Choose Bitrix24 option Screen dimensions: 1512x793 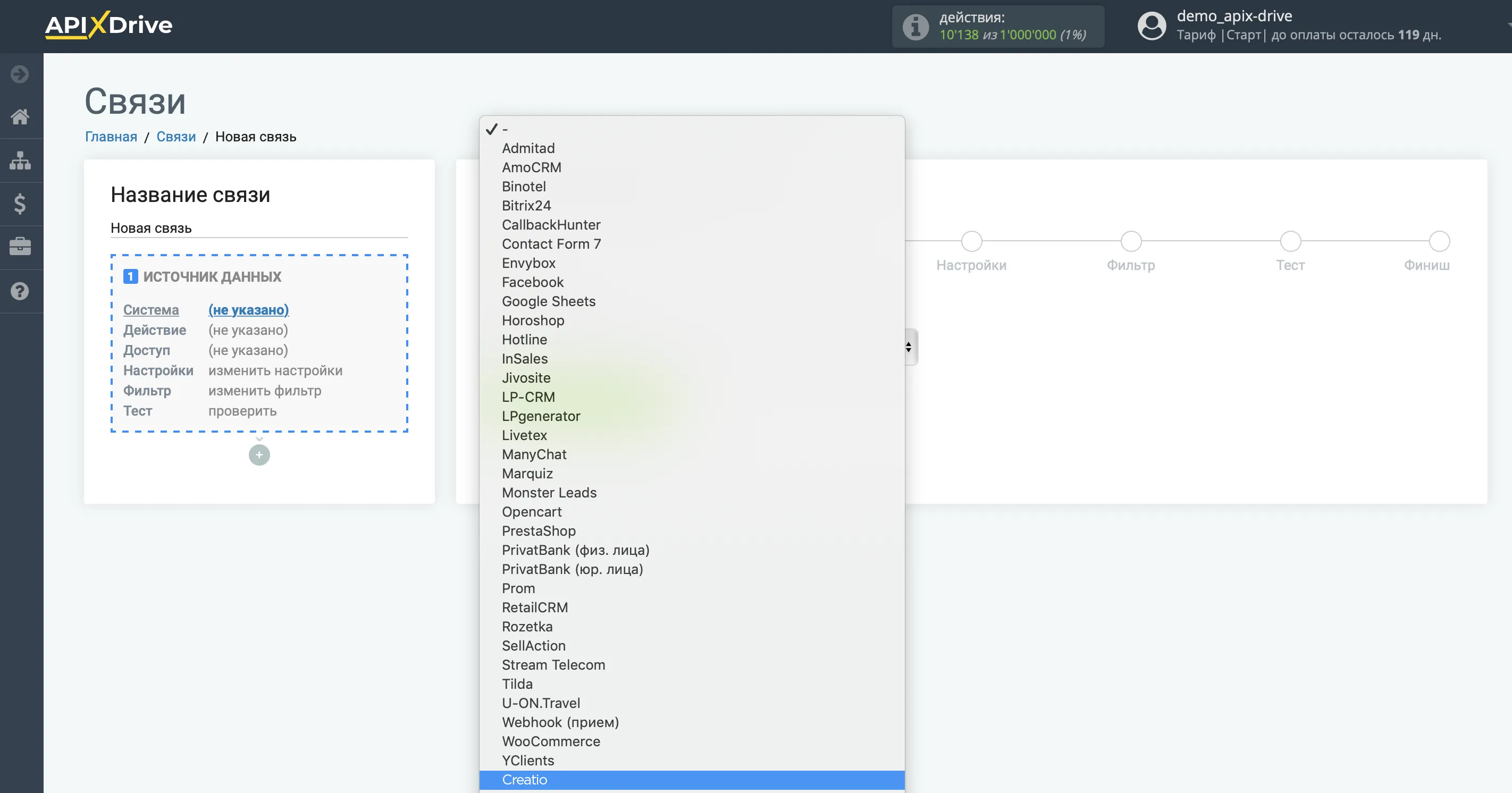[x=692, y=206]
